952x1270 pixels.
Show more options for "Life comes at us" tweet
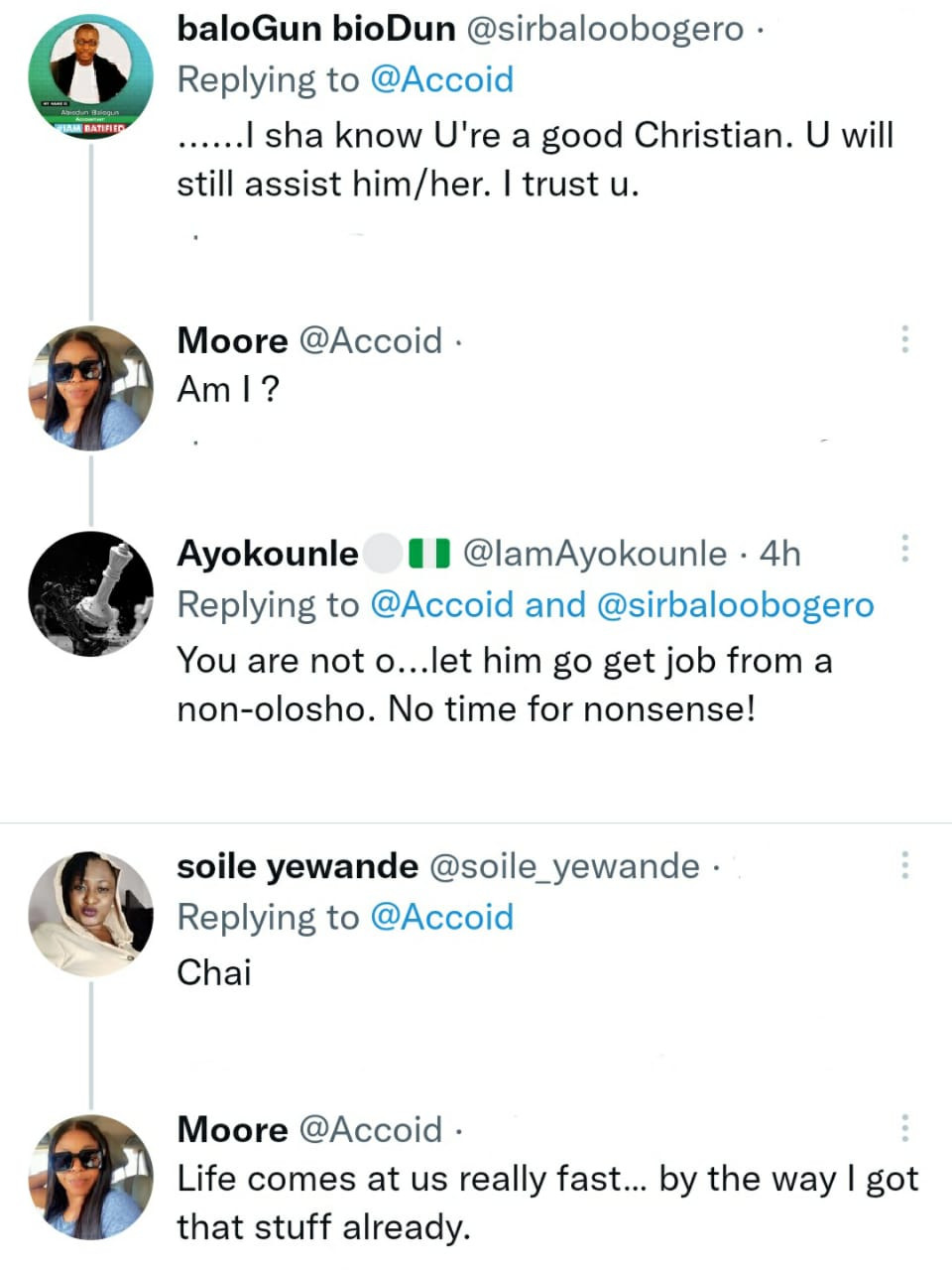[x=904, y=1128]
